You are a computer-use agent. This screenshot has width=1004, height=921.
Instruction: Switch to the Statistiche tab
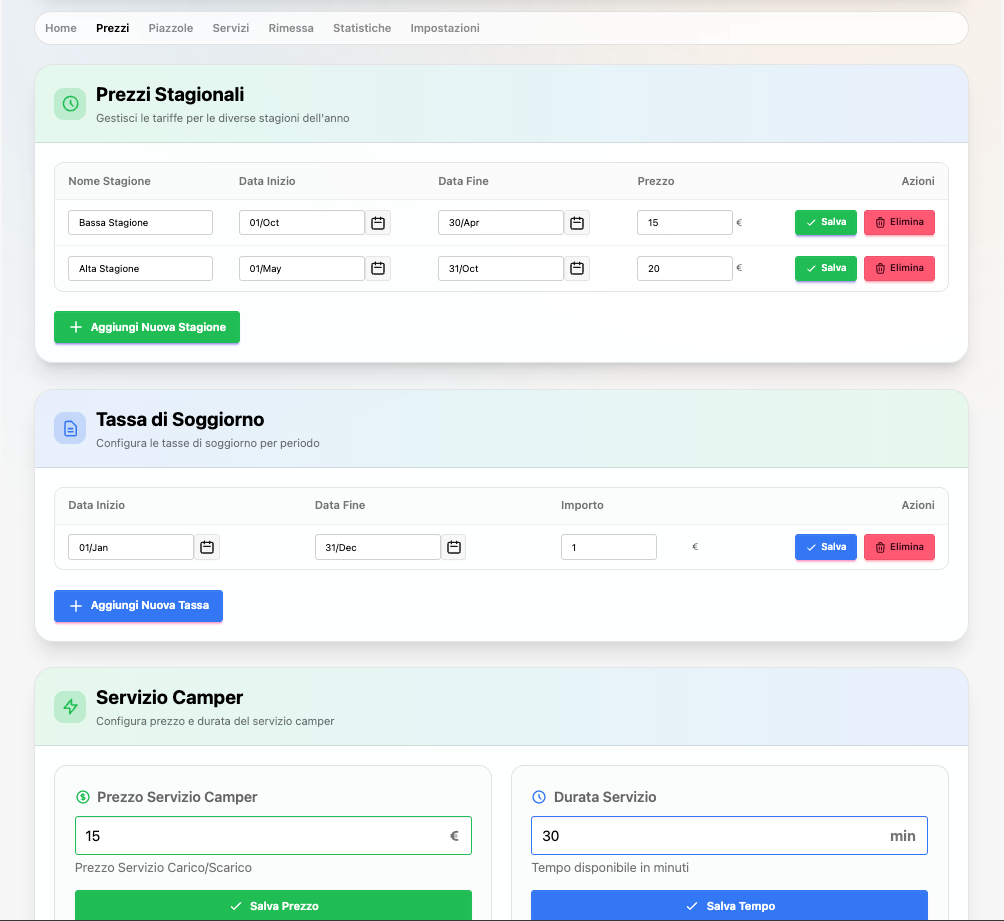pos(362,28)
